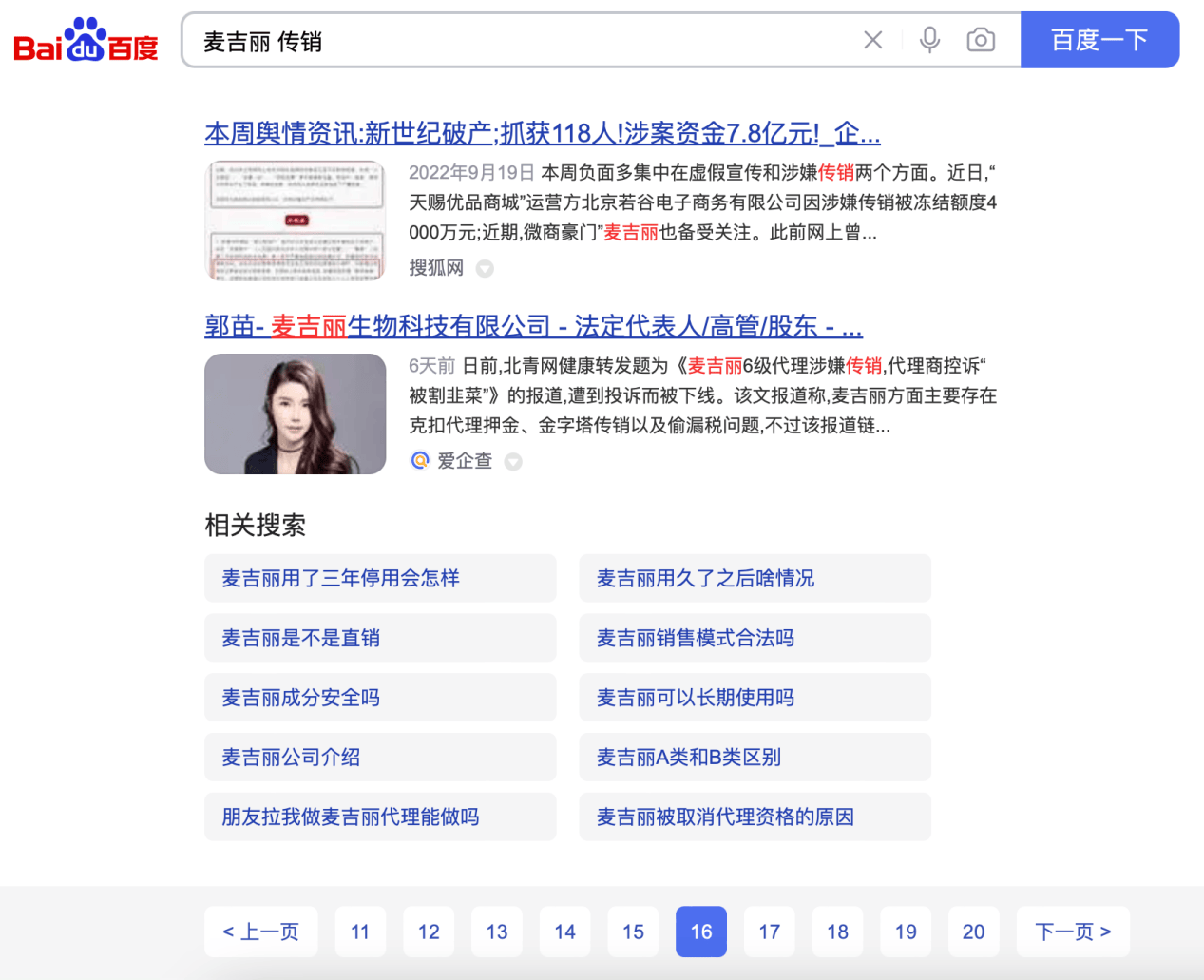This screenshot has width=1204, height=980.
Task: Expand the dropdown next to the second result source
Action: 512,461
